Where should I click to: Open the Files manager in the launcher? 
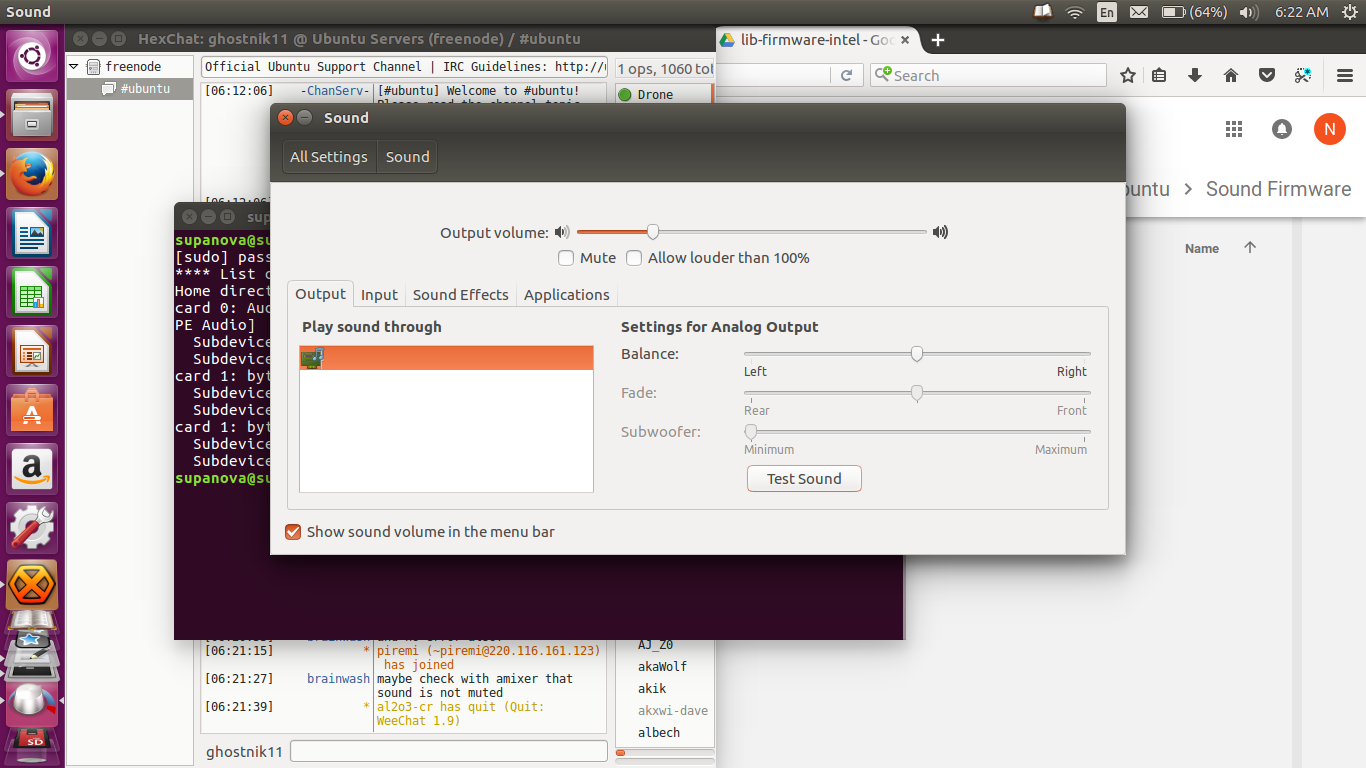pos(33,116)
